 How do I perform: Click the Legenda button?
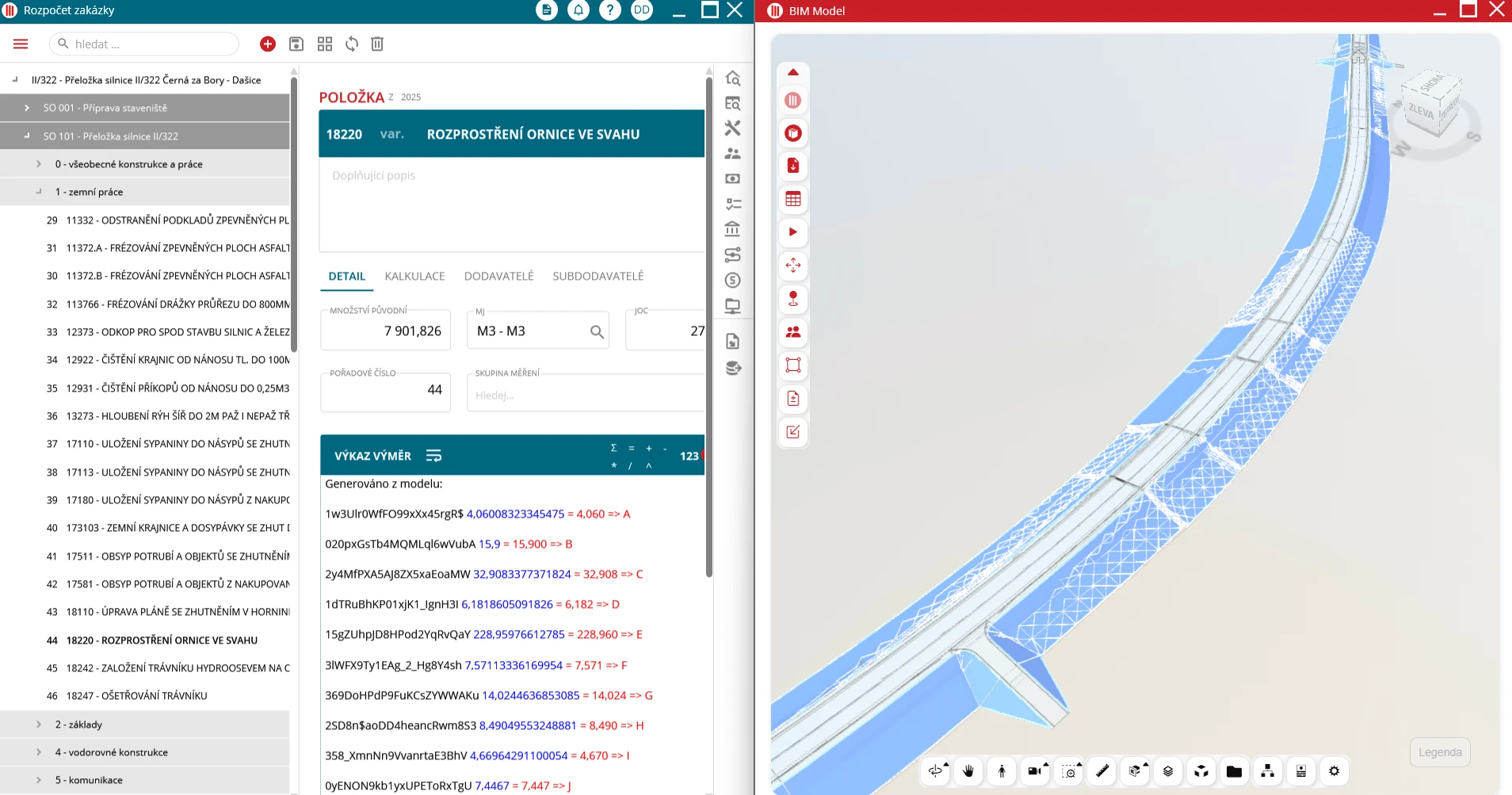pyautogui.click(x=1440, y=752)
